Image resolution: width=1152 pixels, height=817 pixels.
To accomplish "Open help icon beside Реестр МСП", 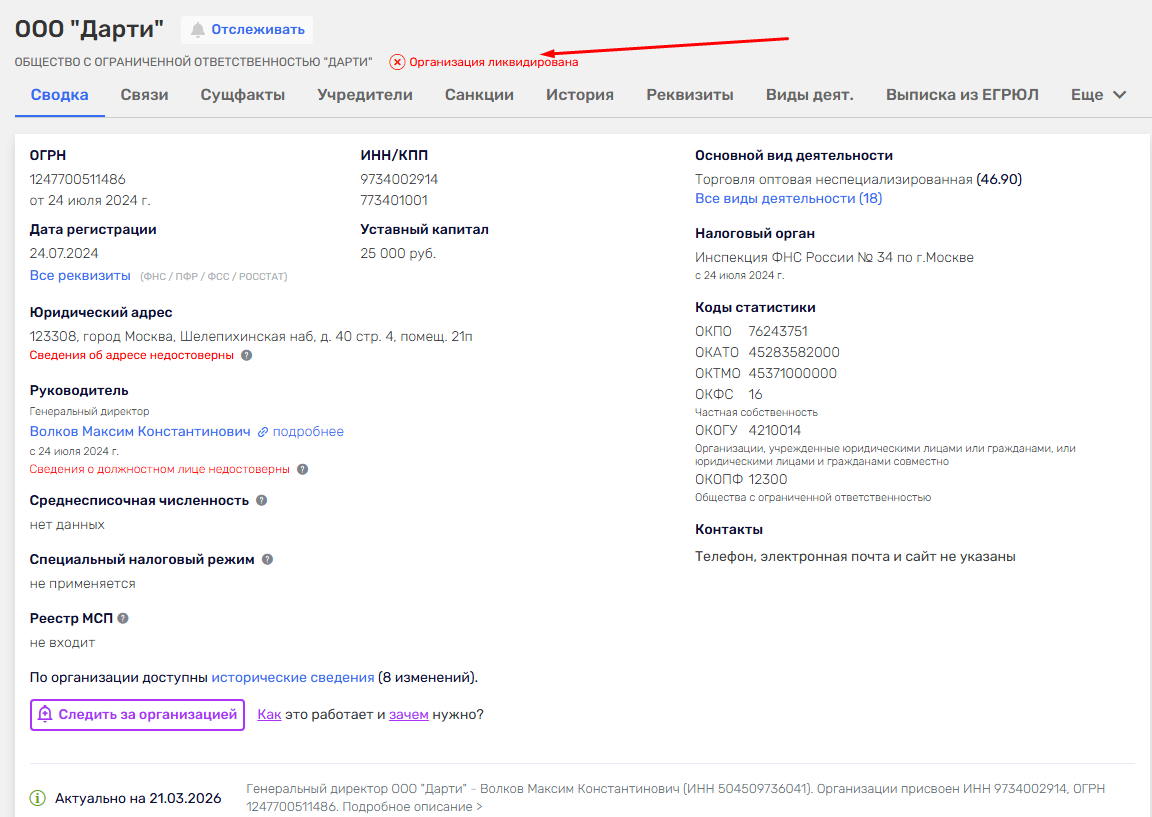I will (123, 618).
